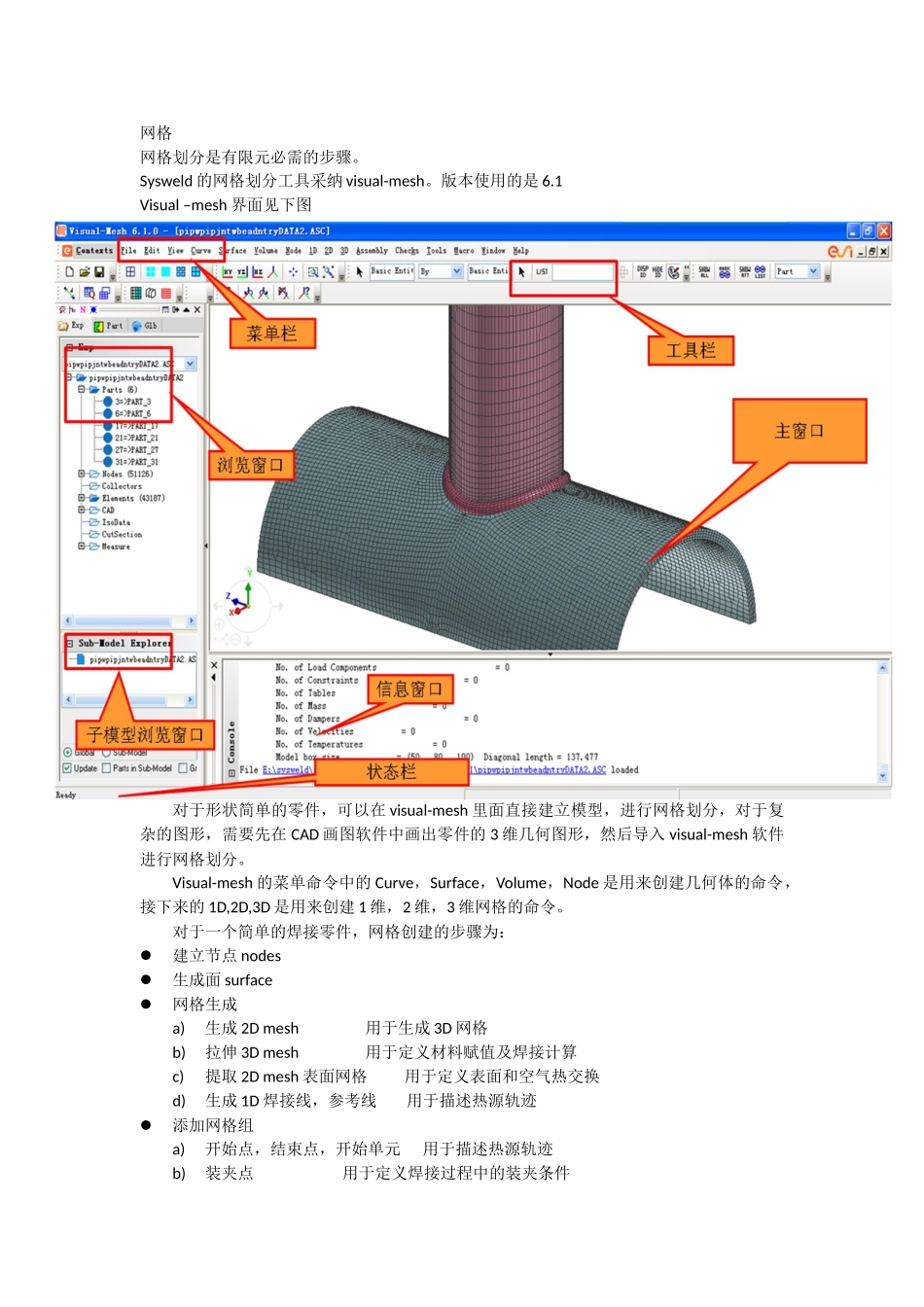This screenshot has width=924, height=1307.
Task: Click the isometric view axes icon
Action: (273, 272)
